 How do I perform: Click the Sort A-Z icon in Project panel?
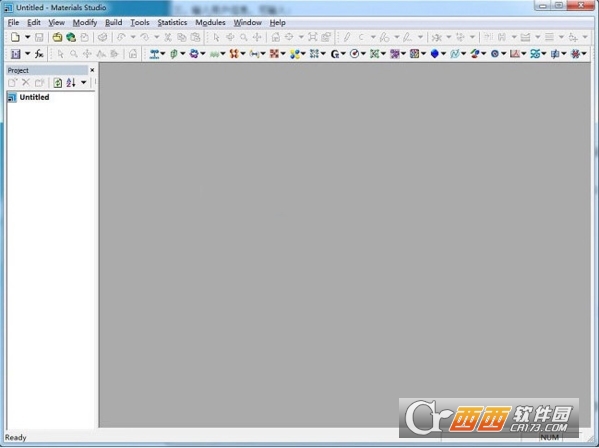(71, 82)
